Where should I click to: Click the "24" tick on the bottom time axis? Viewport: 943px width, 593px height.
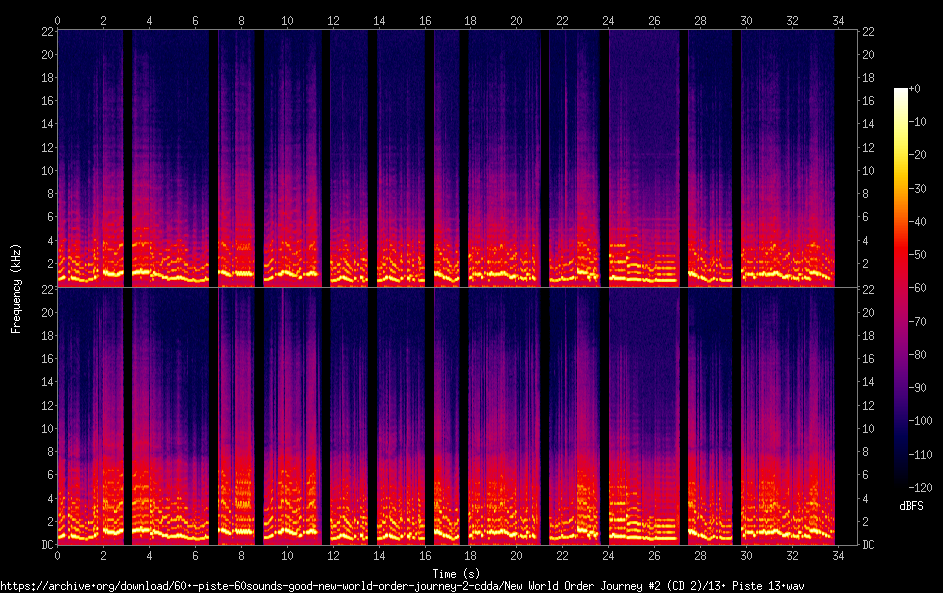pos(608,556)
